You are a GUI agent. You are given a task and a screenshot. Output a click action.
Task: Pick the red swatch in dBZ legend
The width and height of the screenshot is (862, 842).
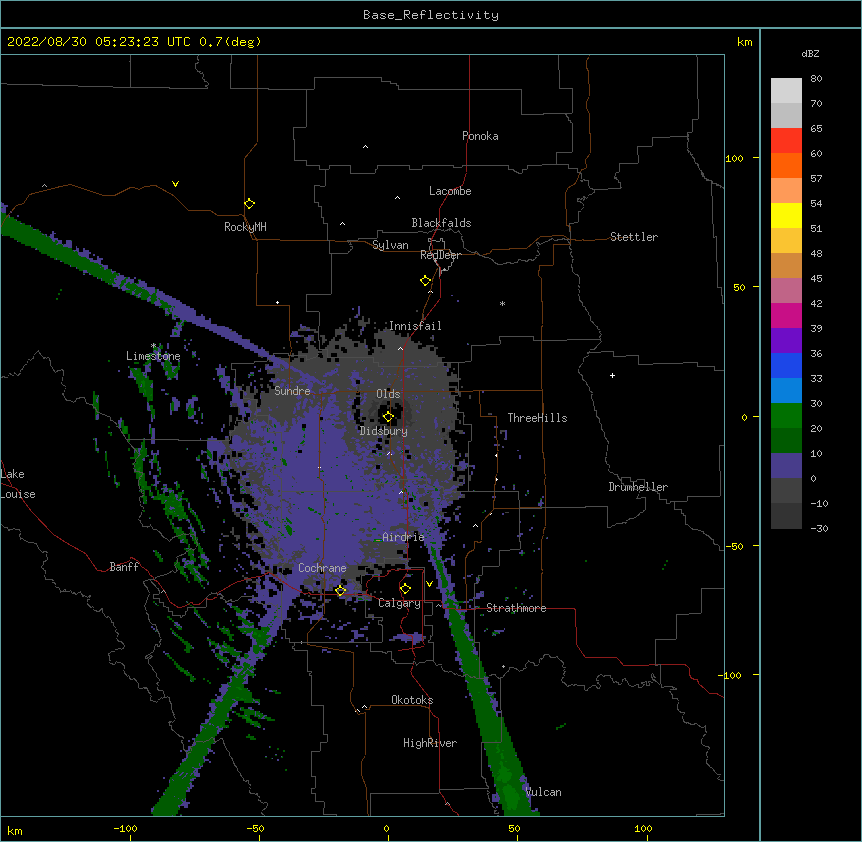click(786, 140)
